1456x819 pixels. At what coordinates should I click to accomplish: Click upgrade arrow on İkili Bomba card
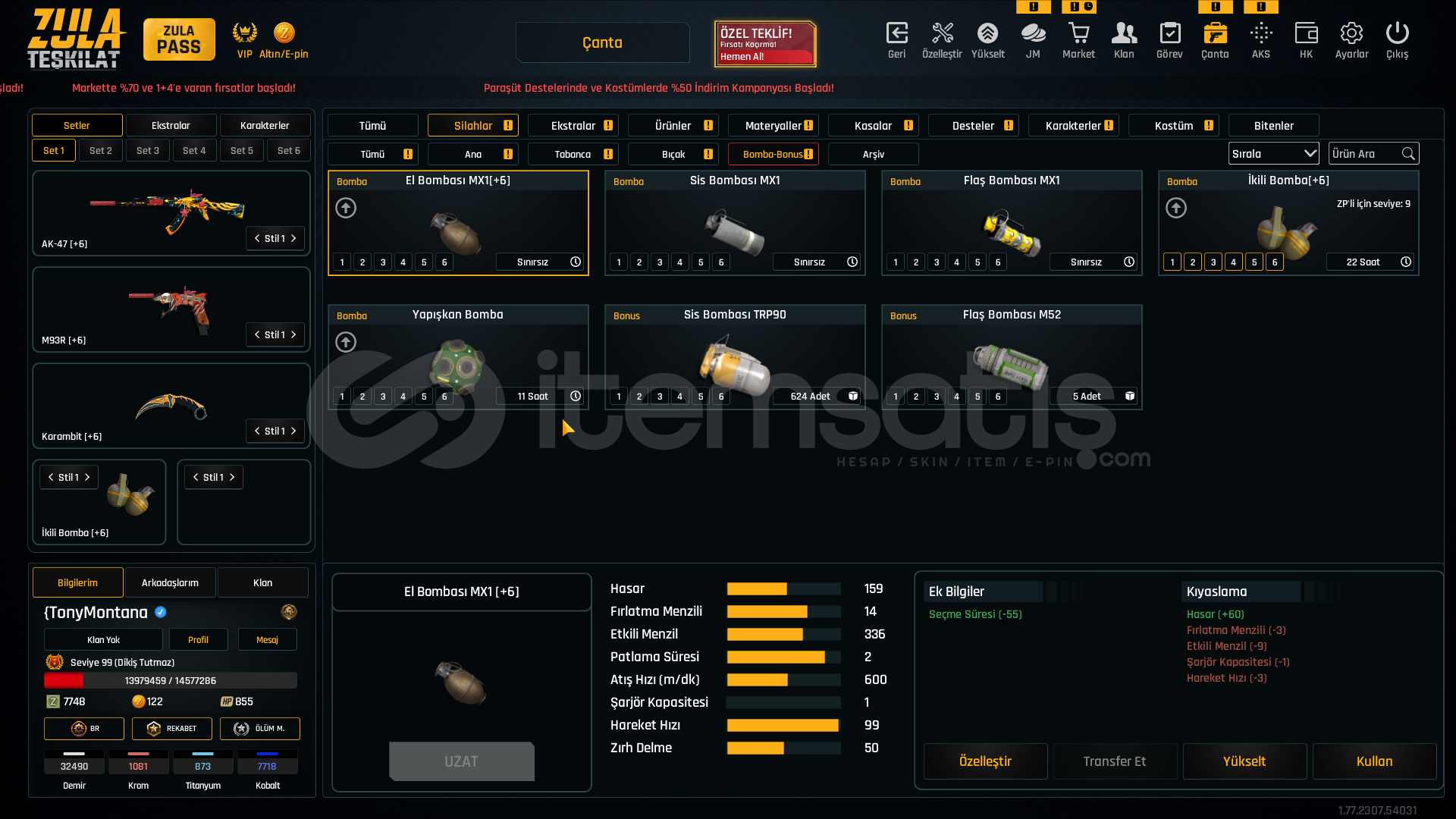tap(1176, 208)
